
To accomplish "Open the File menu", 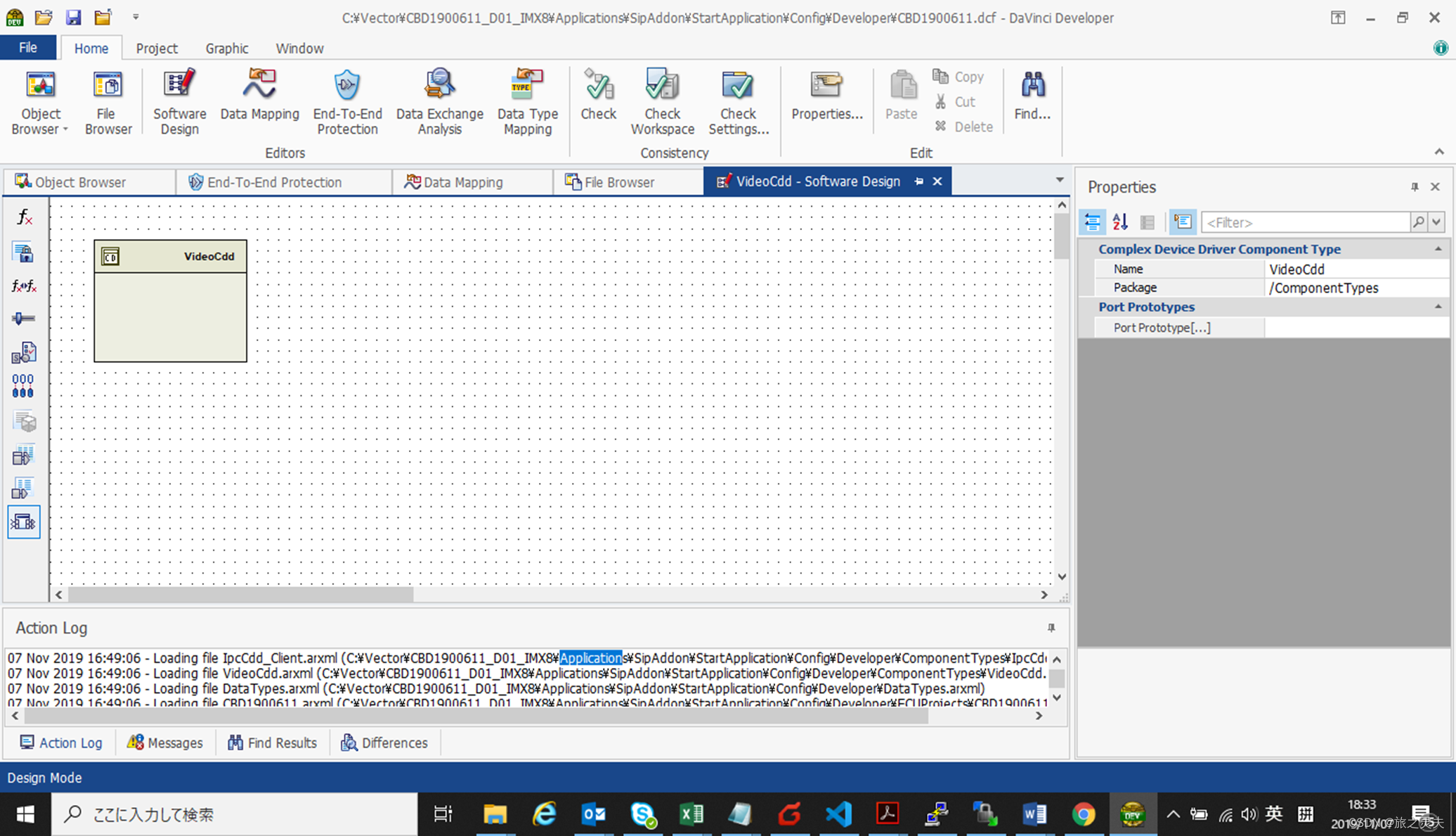I will tap(28, 48).
